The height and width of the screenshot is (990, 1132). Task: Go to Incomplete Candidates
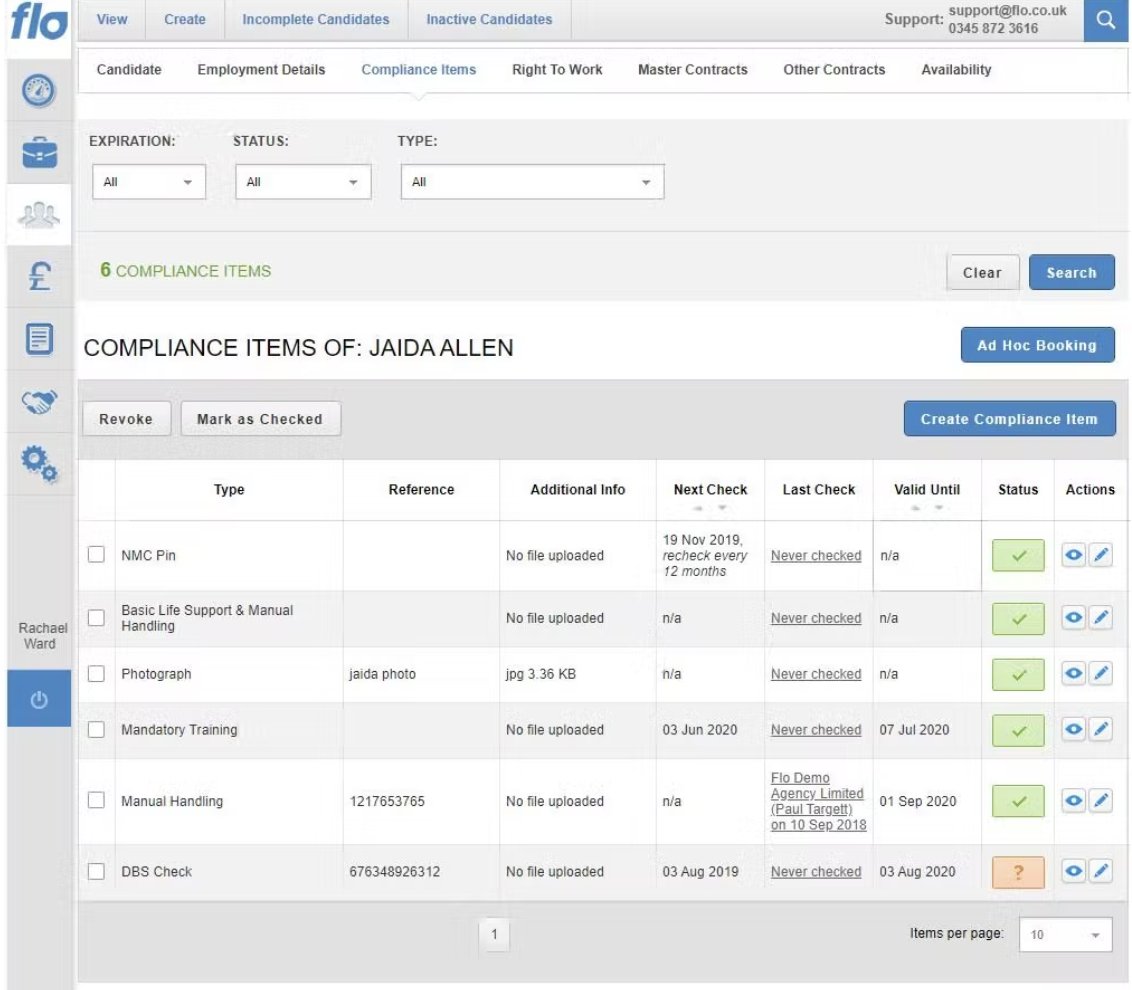315,19
